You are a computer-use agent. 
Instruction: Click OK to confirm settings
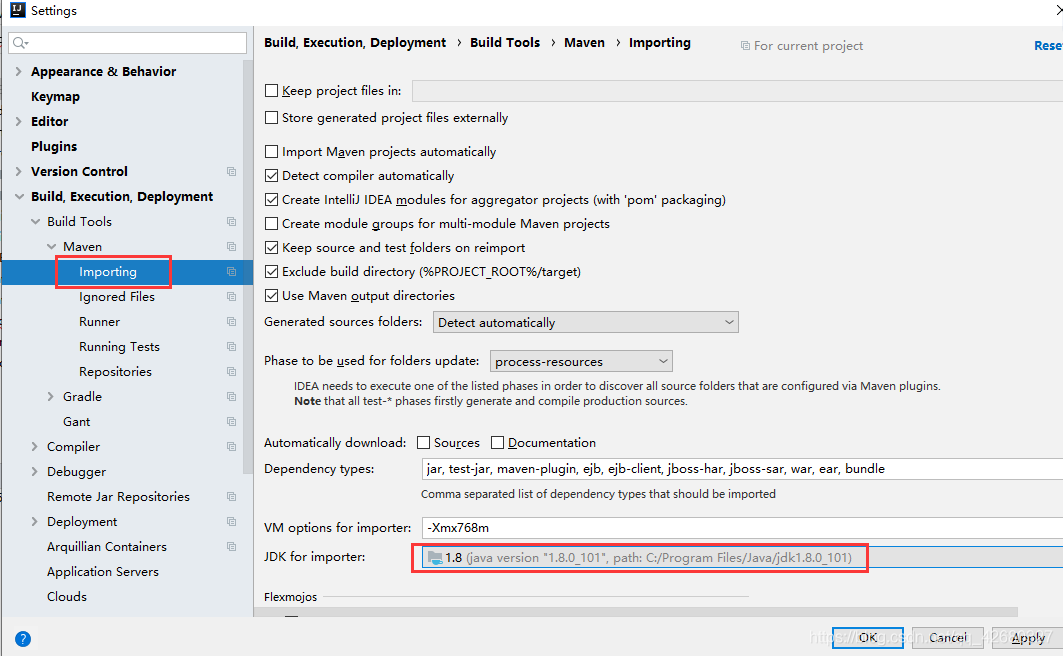868,638
